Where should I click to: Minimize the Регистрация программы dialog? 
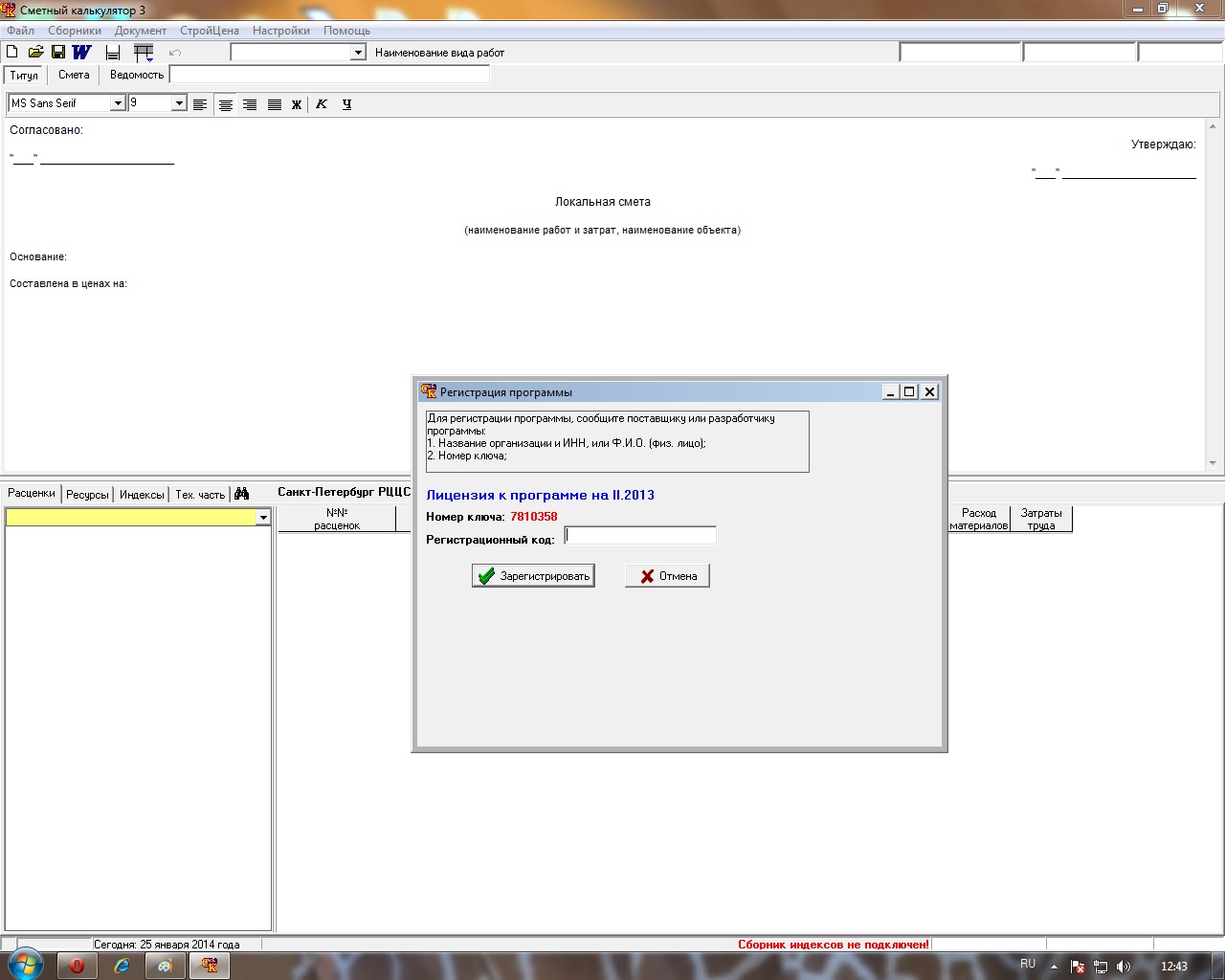click(891, 391)
